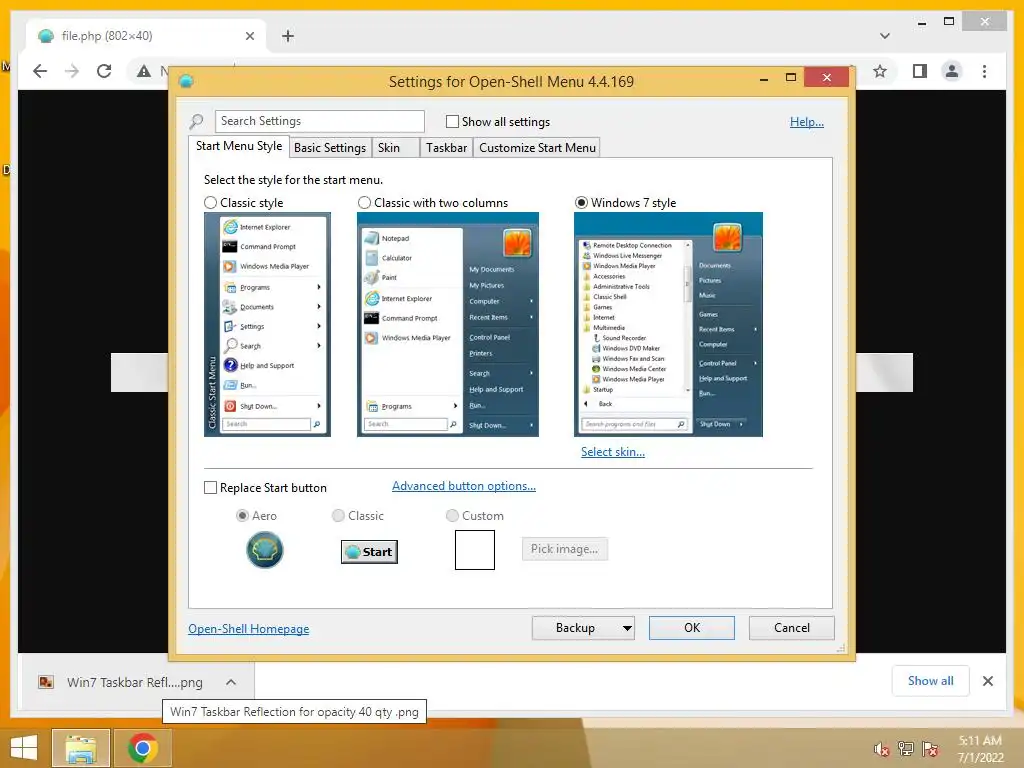Open the Select skin link
The height and width of the screenshot is (768, 1024).
tap(613, 452)
